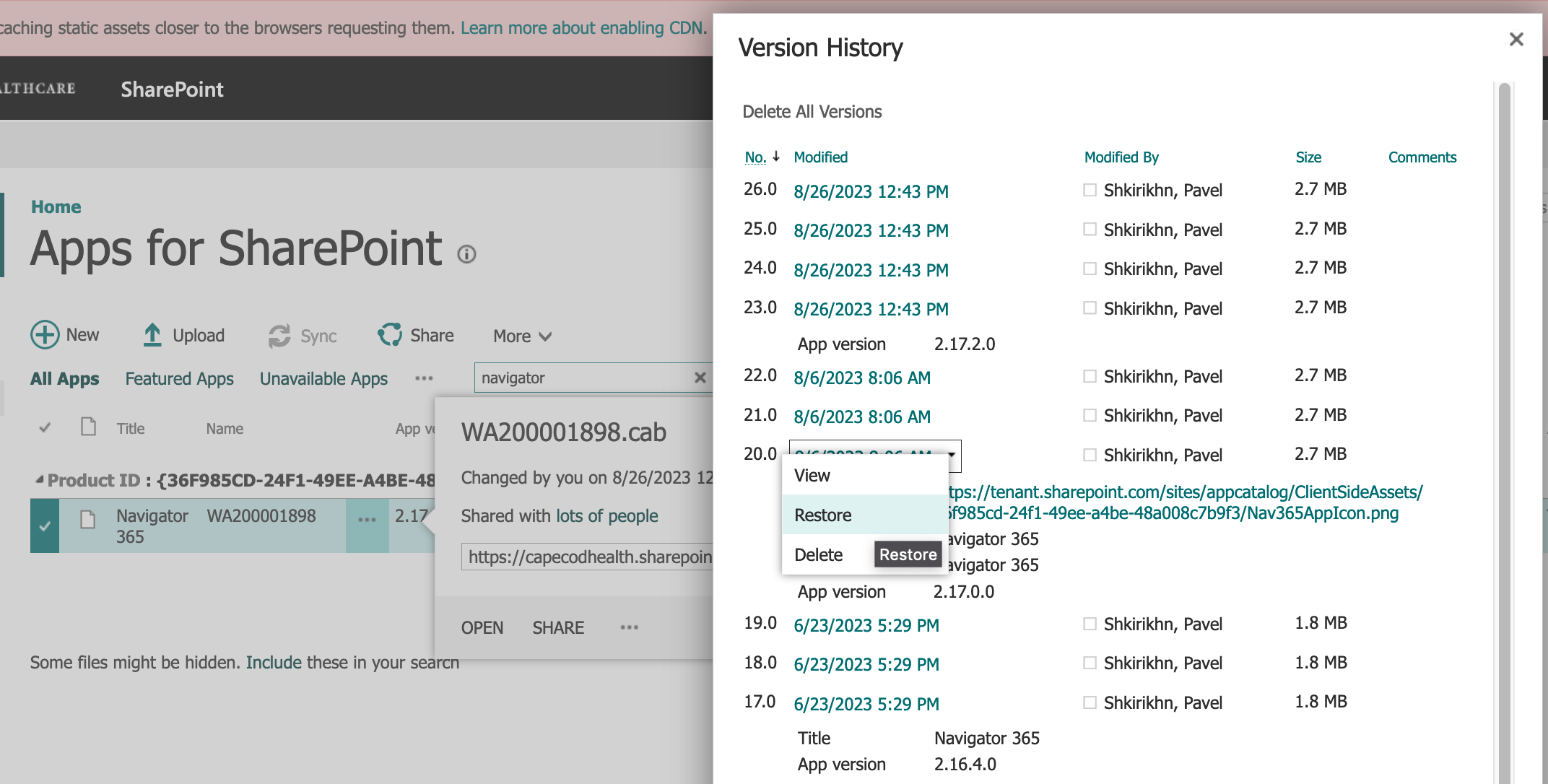Viewport: 1548px width, 784px height.
Task: Open version 22.0 dated 8/6/2023 8:06 AM
Action: [862, 378]
